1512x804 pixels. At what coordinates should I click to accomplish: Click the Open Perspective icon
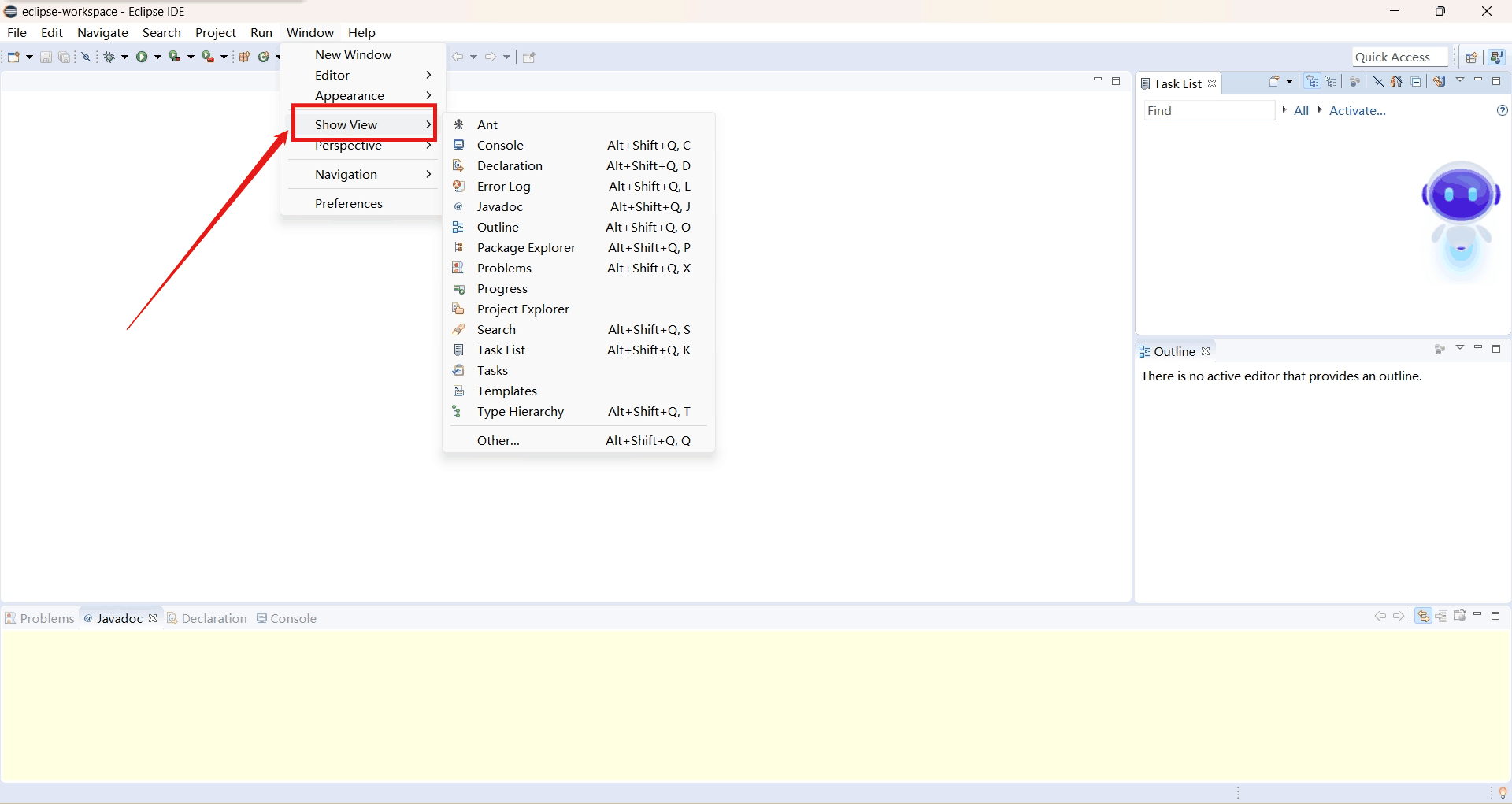coord(1471,57)
